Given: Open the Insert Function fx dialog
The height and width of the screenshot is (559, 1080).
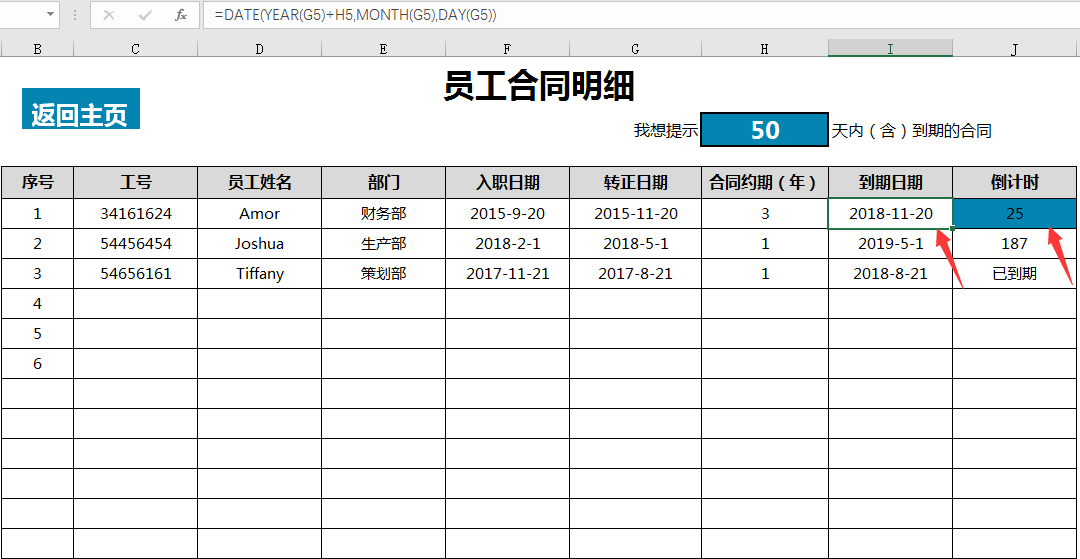Looking at the screenshot, I should (x=180, y=15).
